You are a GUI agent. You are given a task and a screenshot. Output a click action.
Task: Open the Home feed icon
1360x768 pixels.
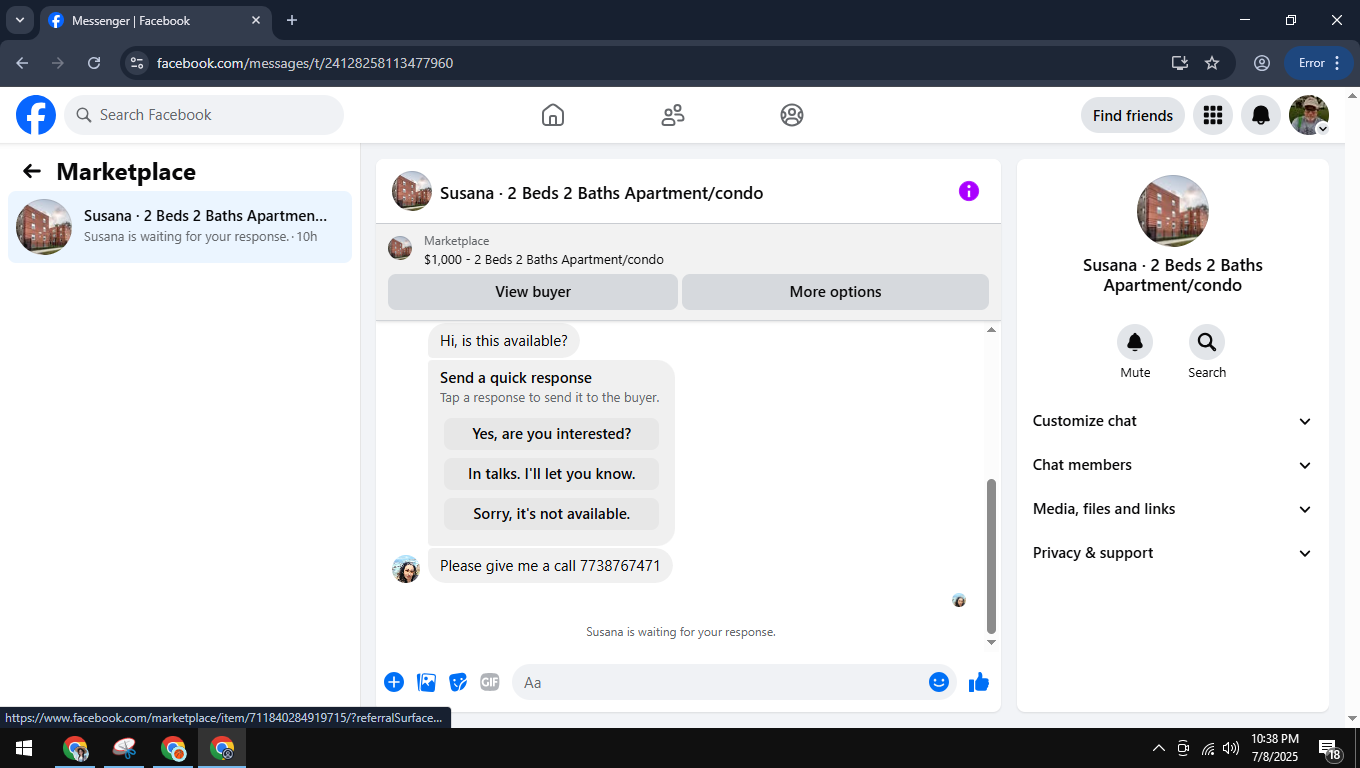pos(553,115)
